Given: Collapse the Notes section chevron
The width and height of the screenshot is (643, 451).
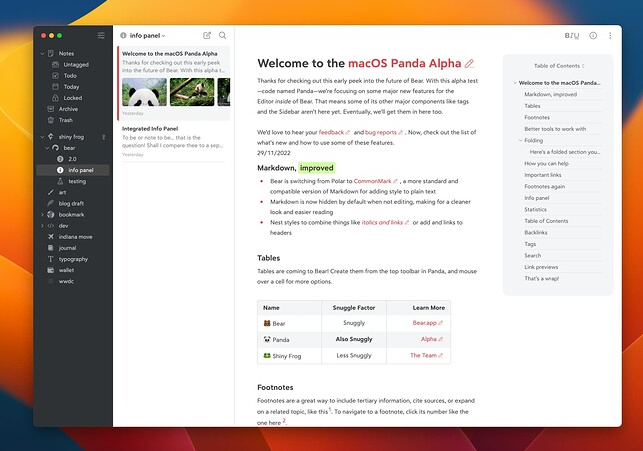Looking at the screenshot, I should pos(42,53).
